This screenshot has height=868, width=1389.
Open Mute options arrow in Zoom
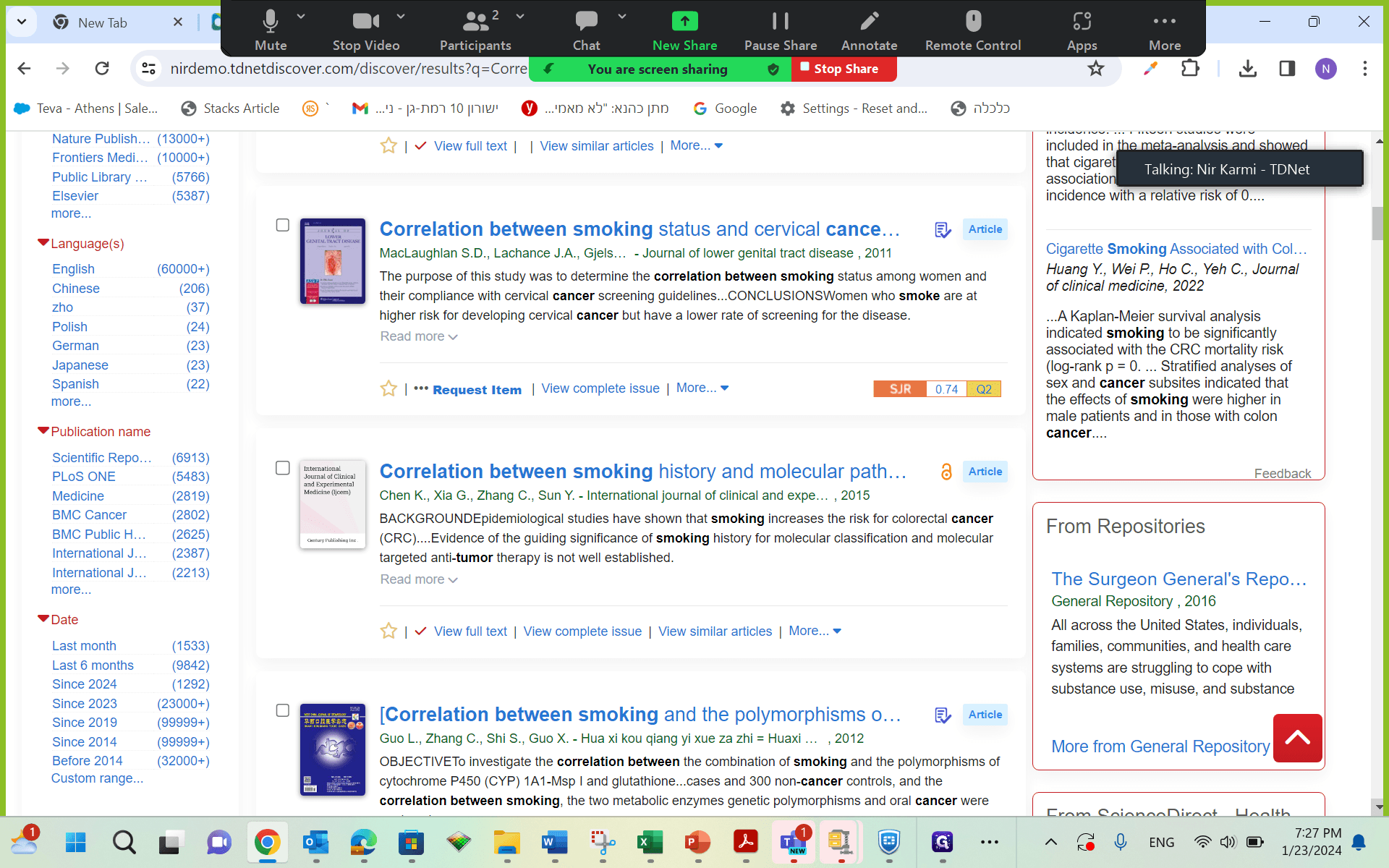[x=301, y=16]
